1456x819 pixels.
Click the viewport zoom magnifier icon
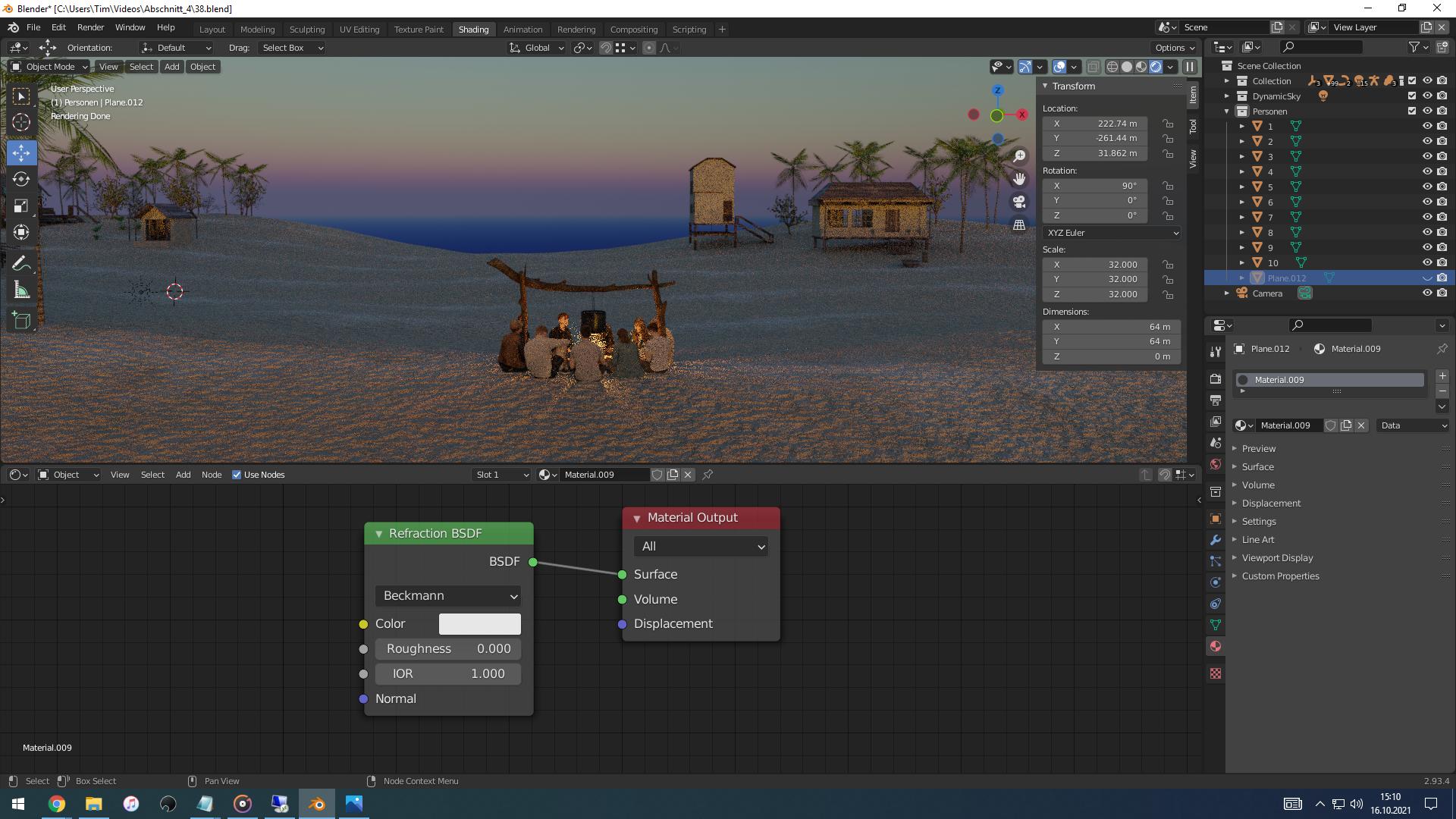point(1019,155)
